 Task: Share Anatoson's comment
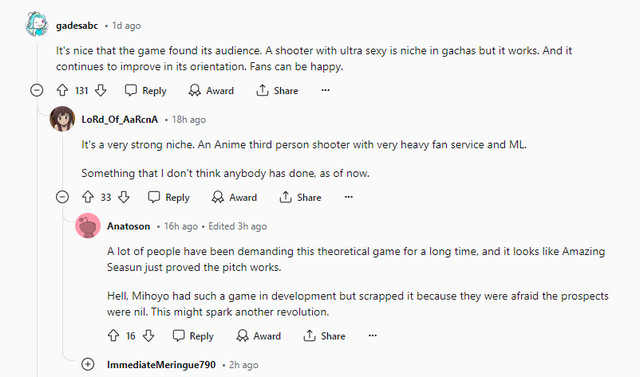pyautogui.click(x=324, y=335)
